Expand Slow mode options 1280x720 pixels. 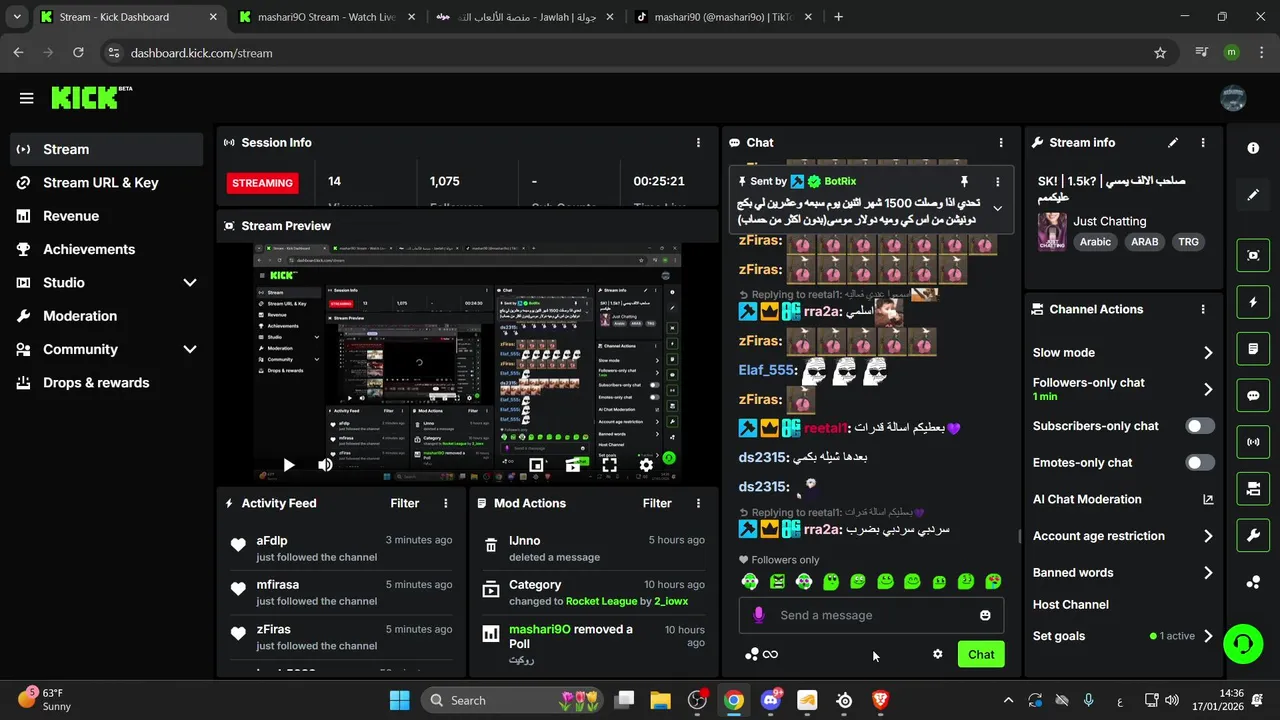(x=1208, y=353)
